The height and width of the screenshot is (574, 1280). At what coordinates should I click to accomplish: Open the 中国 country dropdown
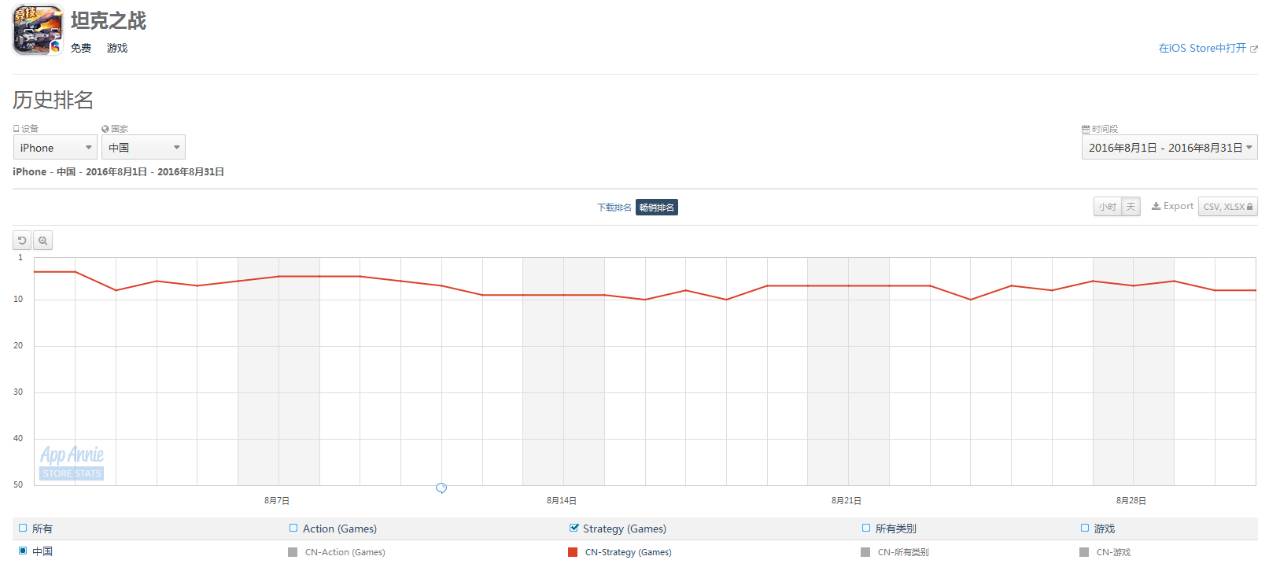pyautogui.click(x=143, y=148)
